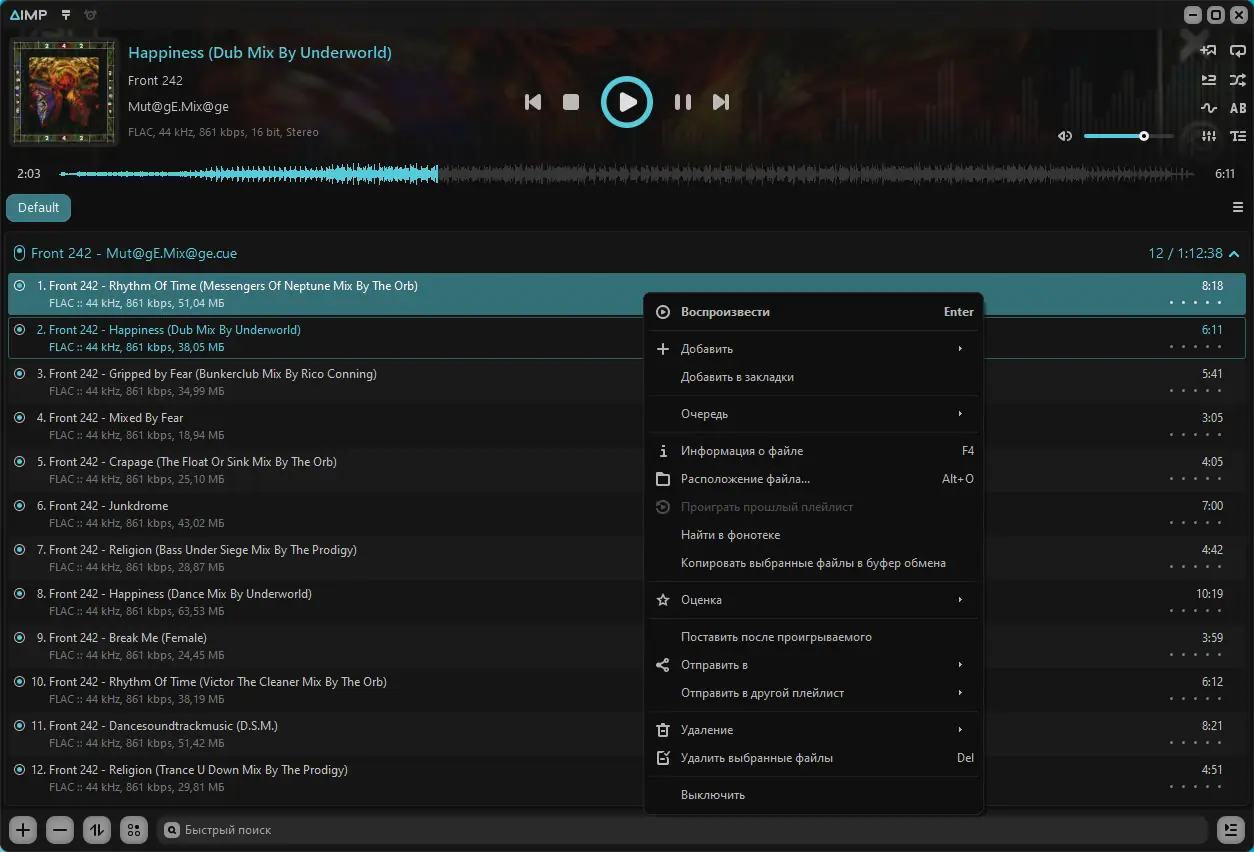Collapse the Front 242 group chevron

[x=1234, y=254]
